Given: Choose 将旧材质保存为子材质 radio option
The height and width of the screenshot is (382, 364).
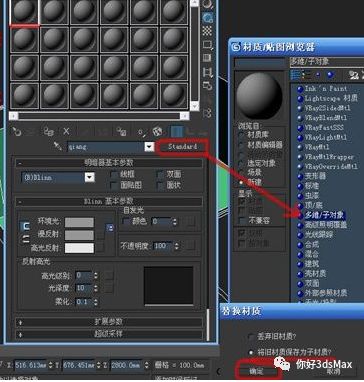Looking at the screenshot, I should pyautogui.click(x=252, y=352).
